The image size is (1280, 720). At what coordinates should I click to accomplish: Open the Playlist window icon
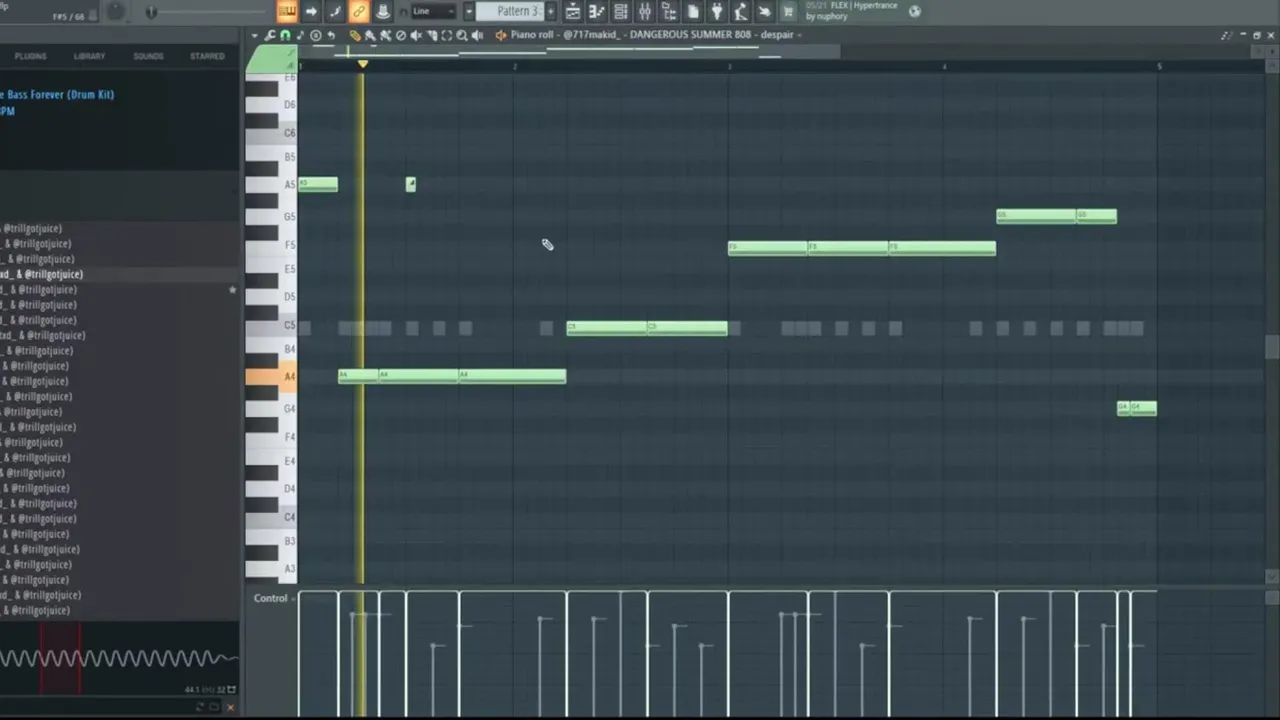point(573,11)
